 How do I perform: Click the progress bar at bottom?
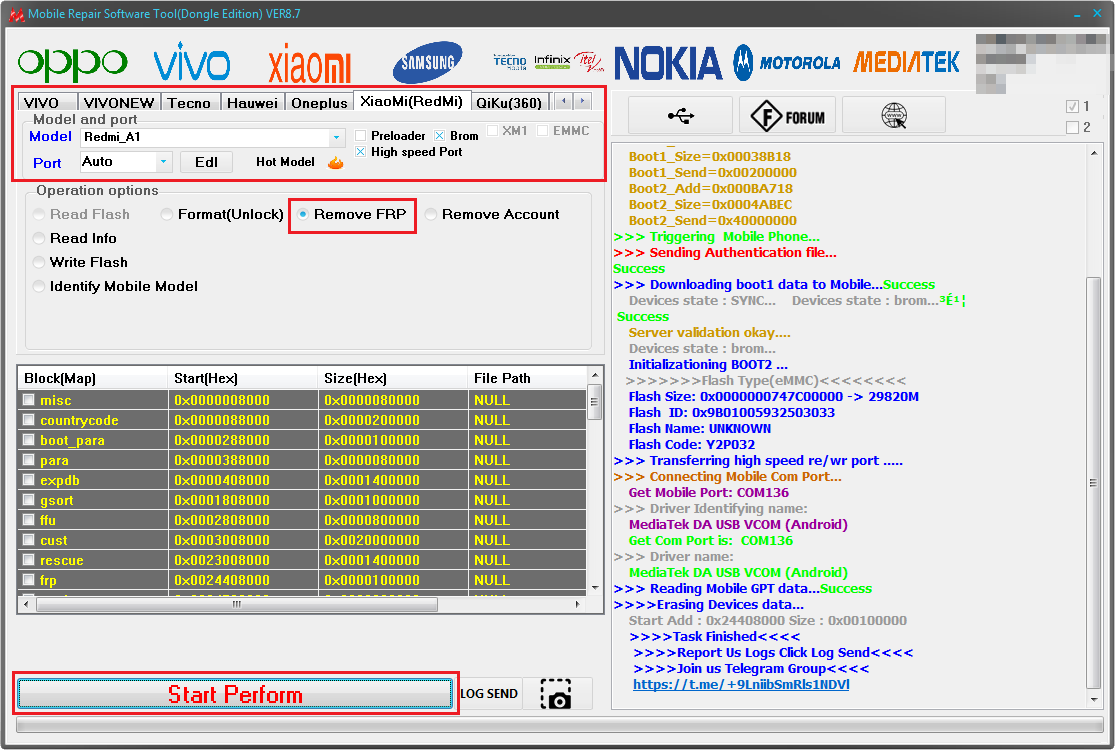559,725
